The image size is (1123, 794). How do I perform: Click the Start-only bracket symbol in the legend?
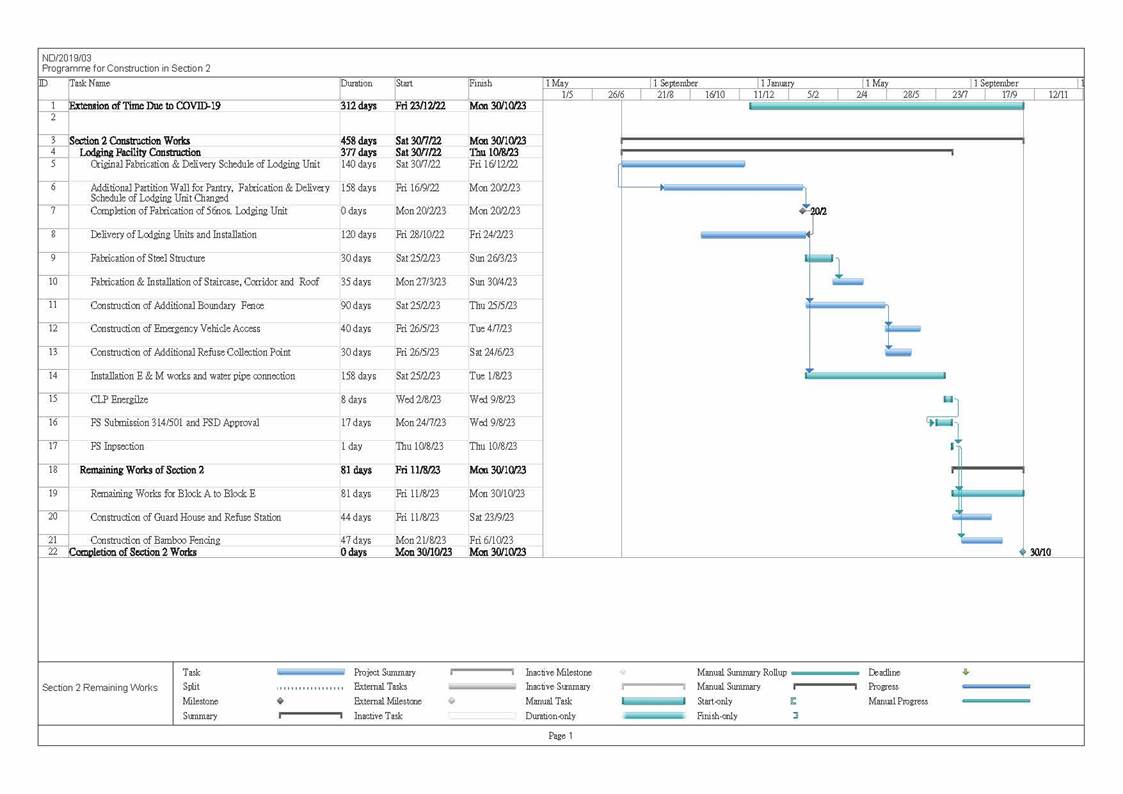[793, 701]
